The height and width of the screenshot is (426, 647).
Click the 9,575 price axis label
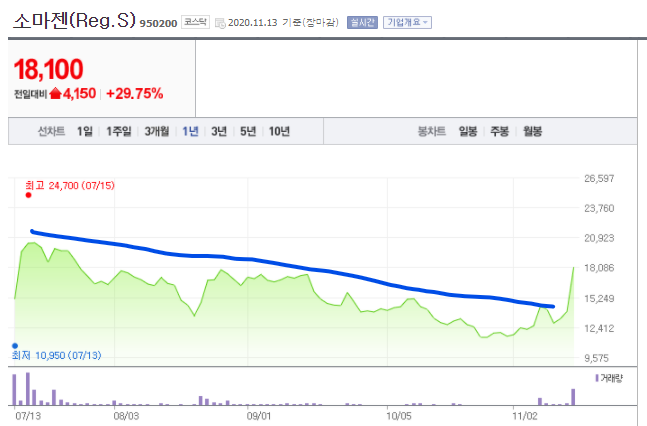click(597, 358)
